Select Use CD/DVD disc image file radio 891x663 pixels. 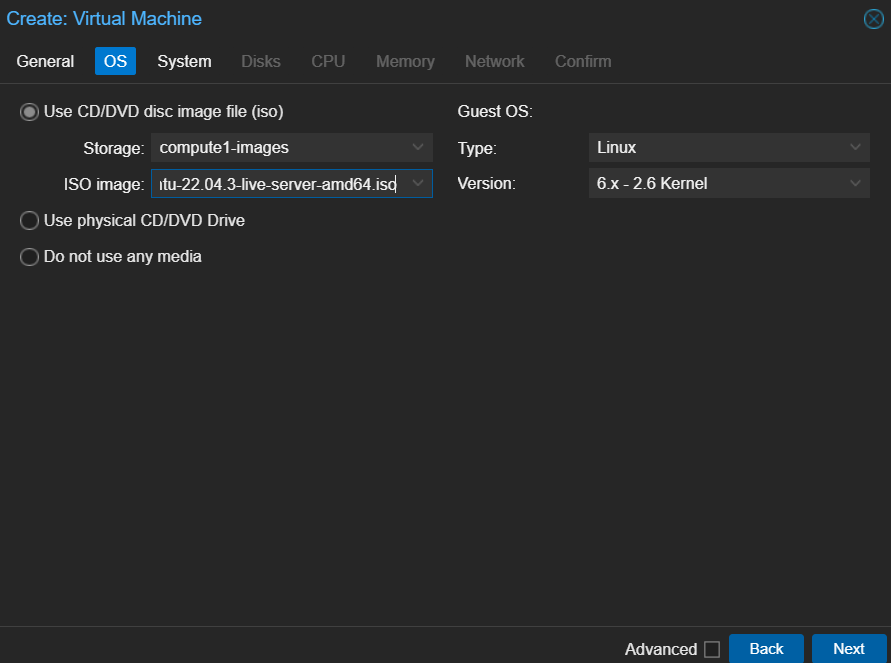[30, 112]
